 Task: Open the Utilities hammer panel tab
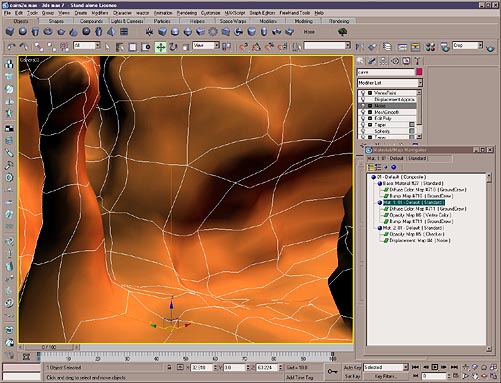point(417,61)
